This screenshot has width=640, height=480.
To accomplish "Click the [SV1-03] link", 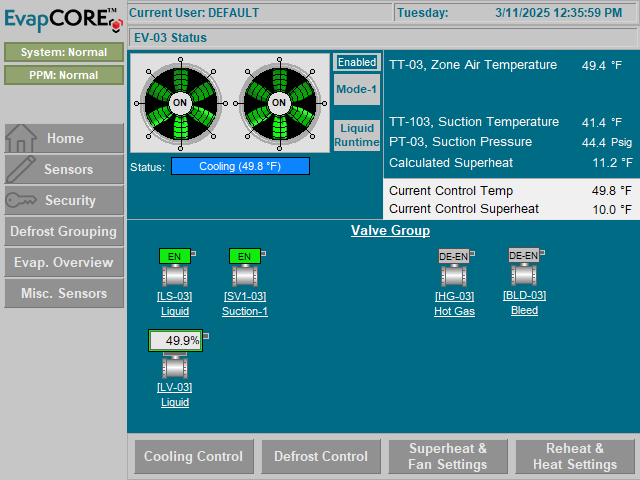I will (x=245, y=296).
